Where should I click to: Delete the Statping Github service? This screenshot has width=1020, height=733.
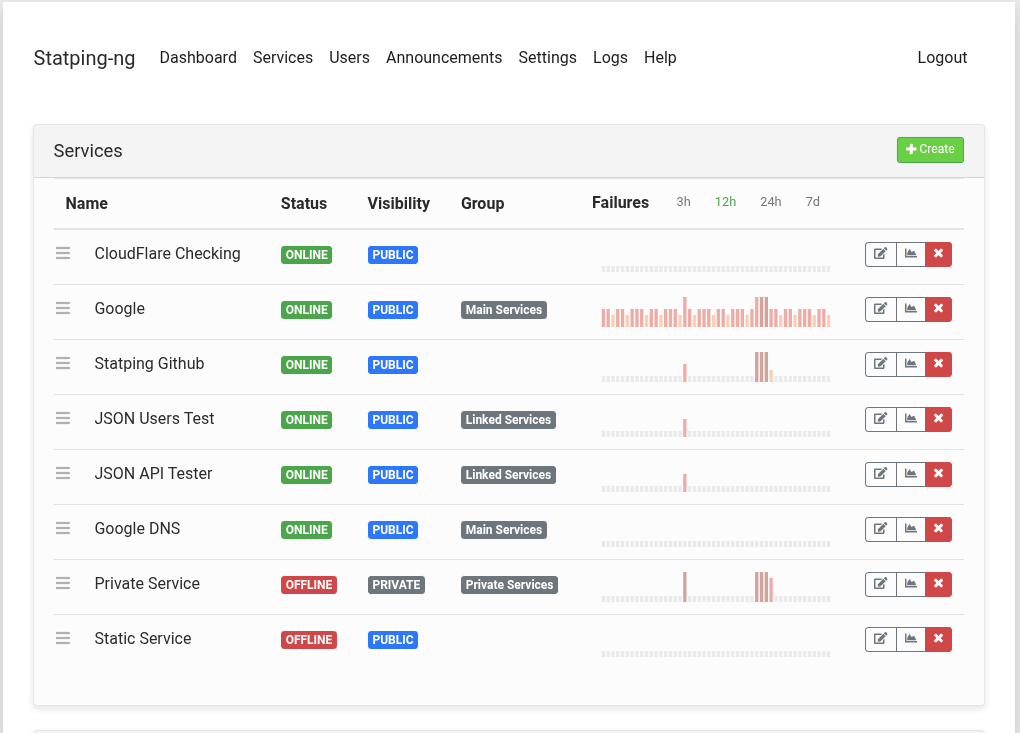click(938, 364)
